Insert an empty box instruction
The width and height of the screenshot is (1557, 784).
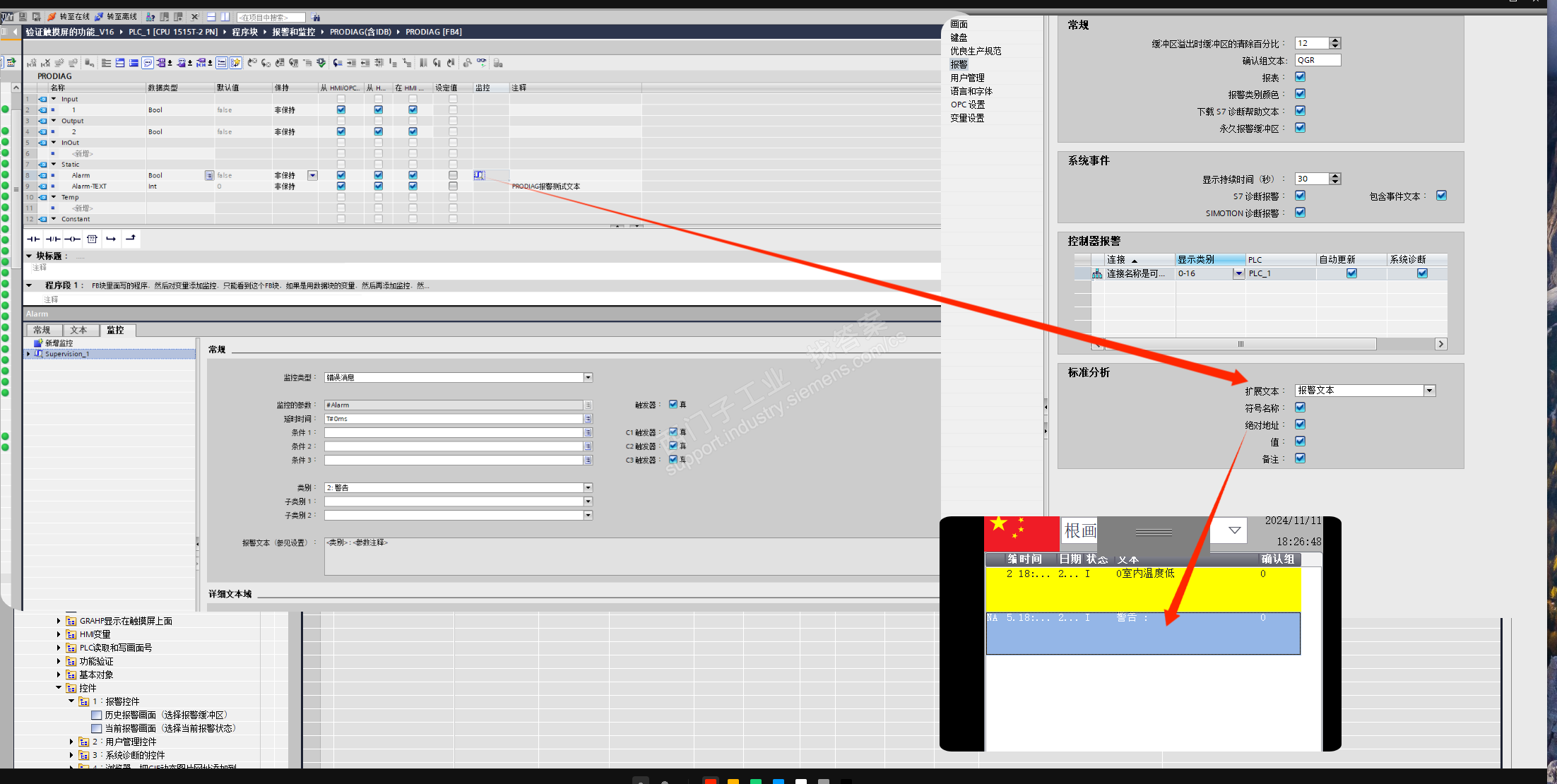(92, 239)
